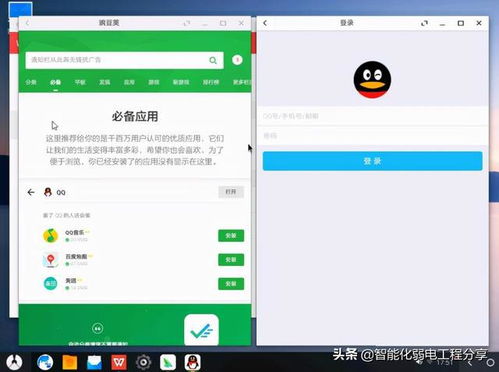The height and width of the screenshot is (372, 499).
Task: Focus the Wandoujia search input field
Action: tap(124, 60)
